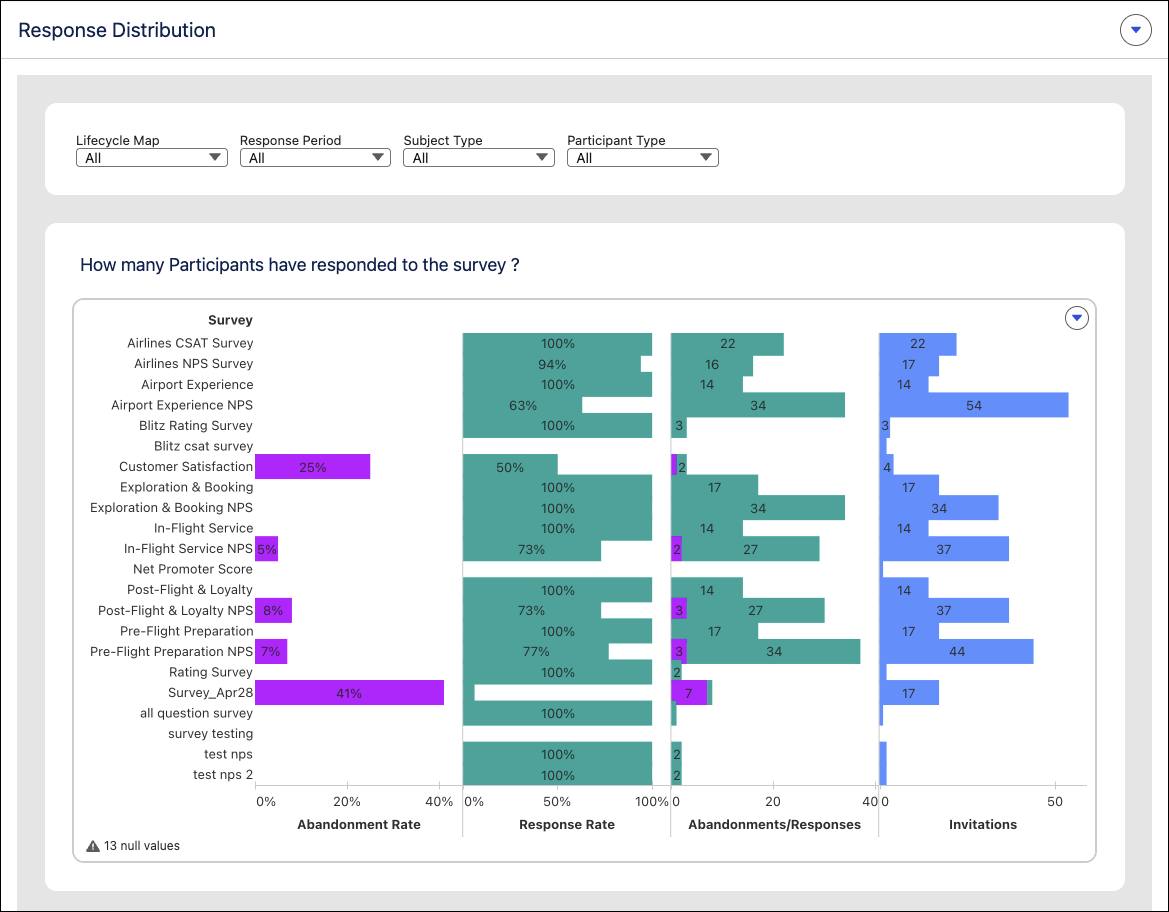This screenshot has width=1169, height=912.
Task: Select the In-Flight Service NPS label
Action: pyautogui.click(x=189, y=549)
